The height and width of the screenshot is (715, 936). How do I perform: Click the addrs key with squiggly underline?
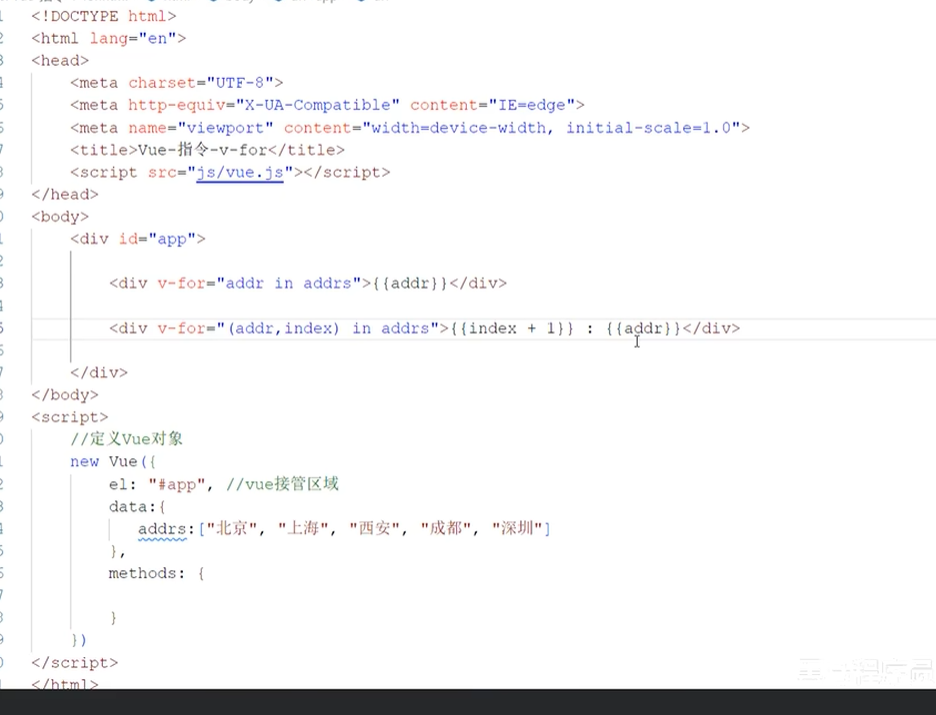[x=162, y=529]
